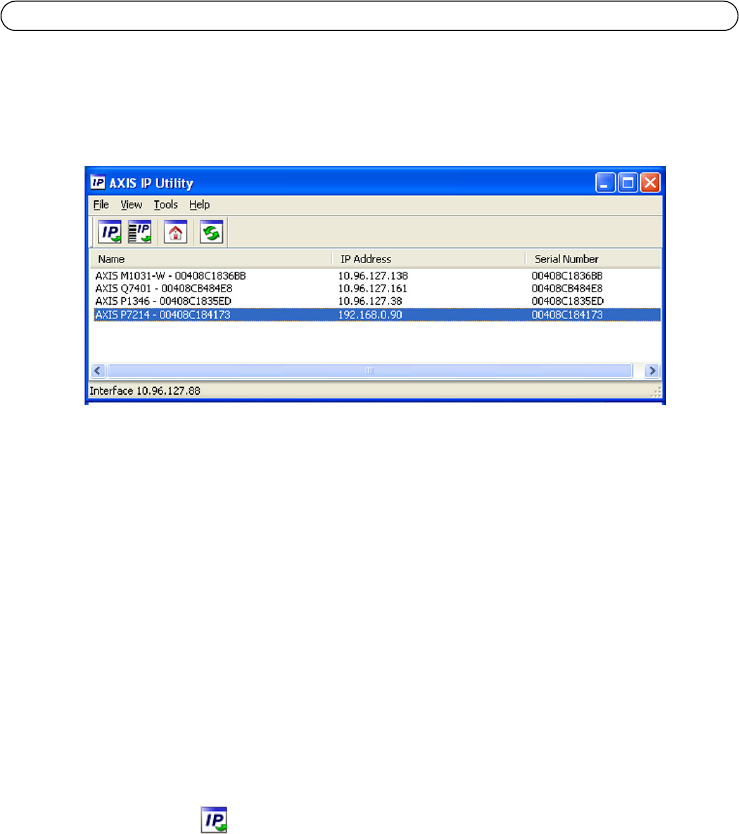
Task: Open the File menu
Action: point(101,205)
